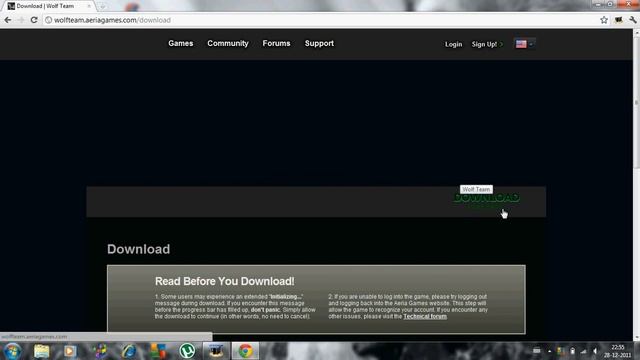Click the Sign Up! link

(x=484, y=44)
